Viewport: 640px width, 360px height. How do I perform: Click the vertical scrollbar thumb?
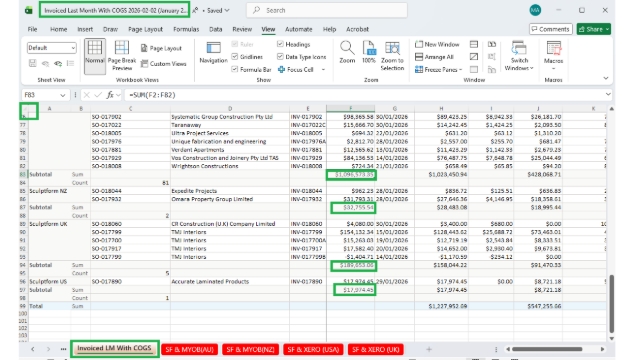click(611, 304)
